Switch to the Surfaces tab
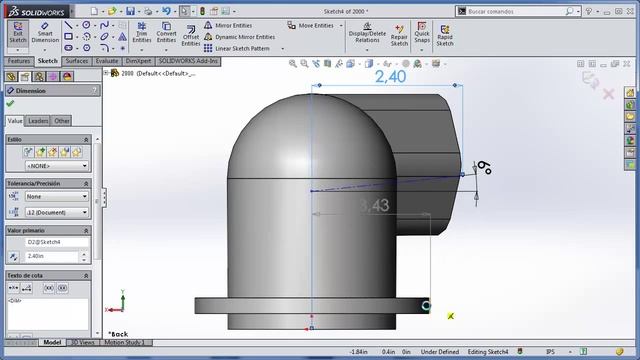 [77, 61]
